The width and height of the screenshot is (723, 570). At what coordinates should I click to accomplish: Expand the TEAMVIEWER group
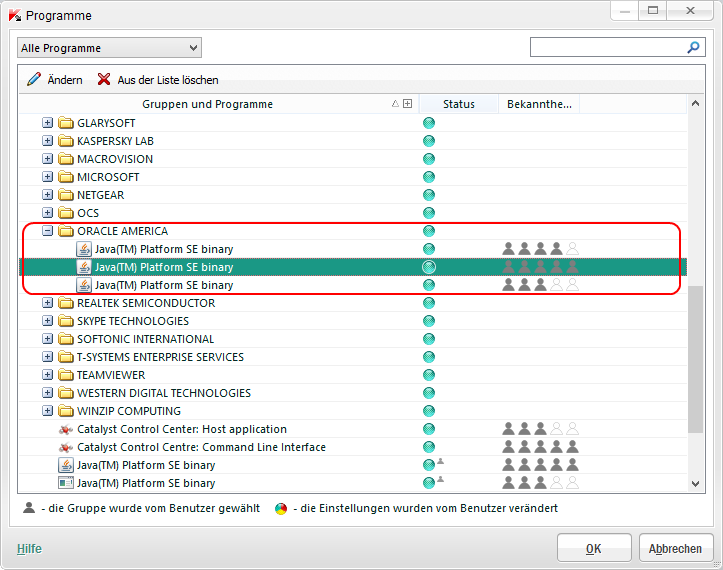point(47,374)
